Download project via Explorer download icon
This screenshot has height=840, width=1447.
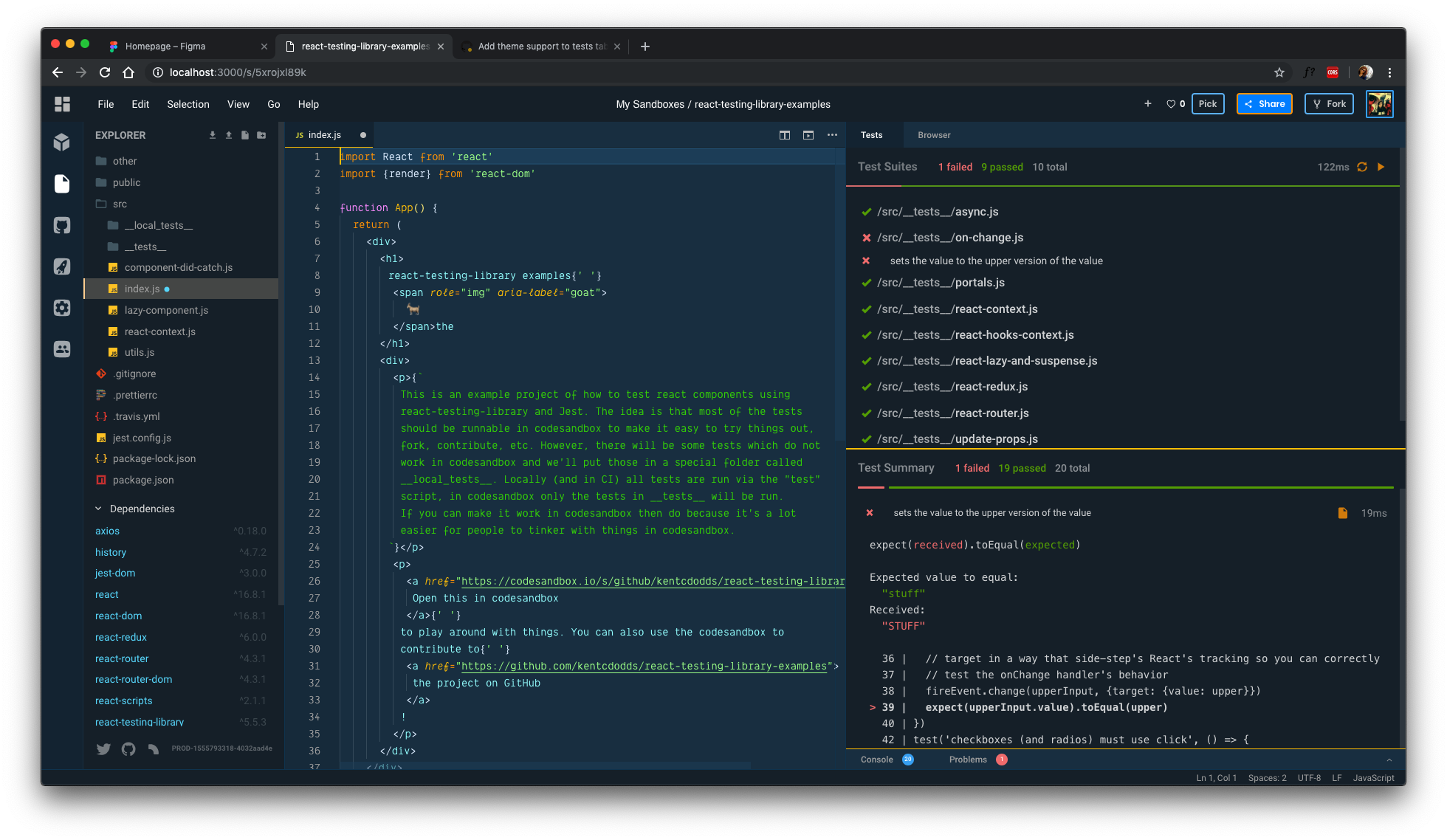(x=213, y=135)
